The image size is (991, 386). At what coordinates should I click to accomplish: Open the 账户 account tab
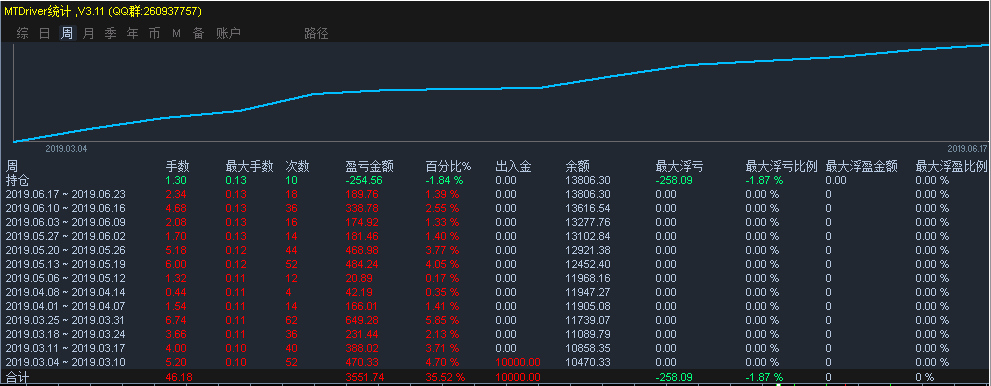pyautogui.click(x=229, y=33)
